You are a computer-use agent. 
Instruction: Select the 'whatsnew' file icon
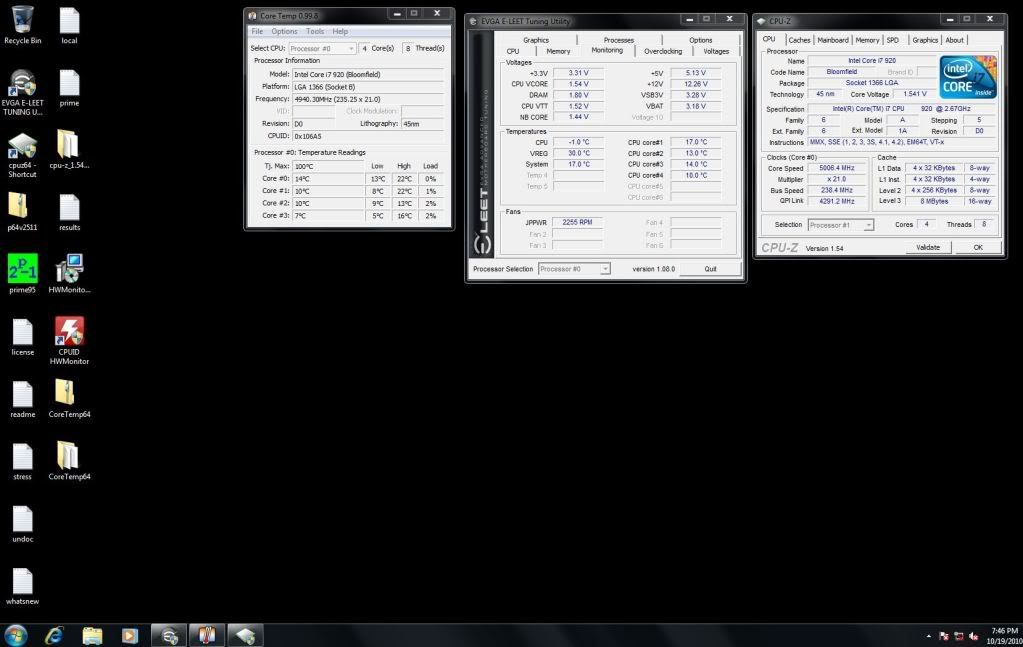point(22,586)
